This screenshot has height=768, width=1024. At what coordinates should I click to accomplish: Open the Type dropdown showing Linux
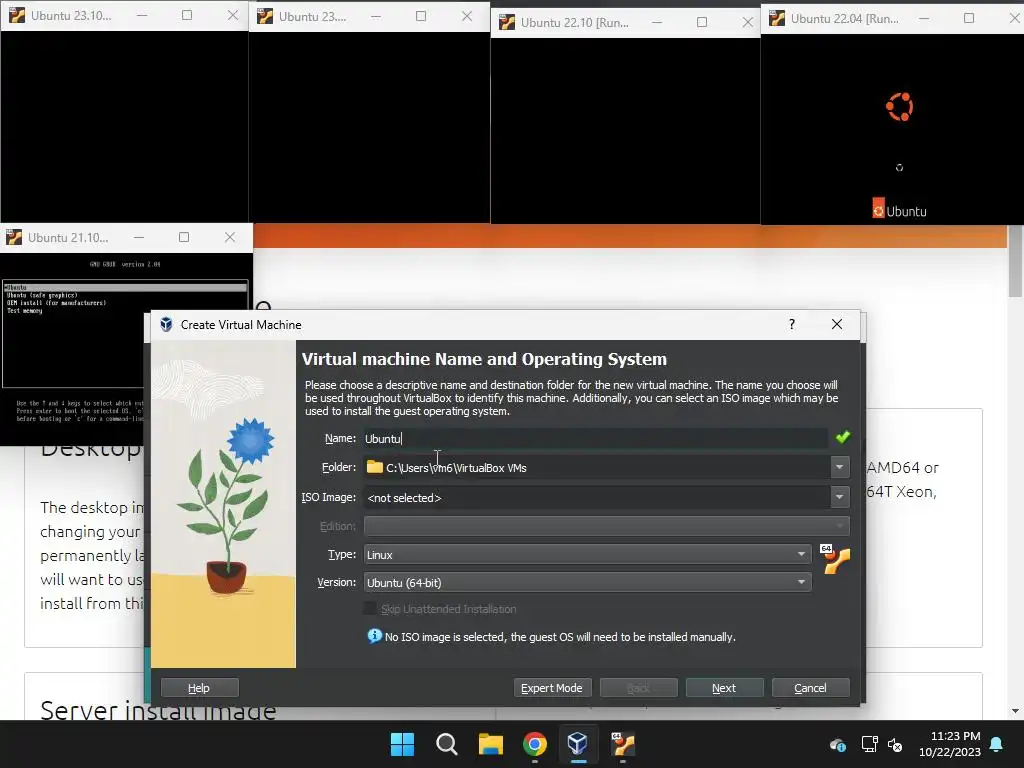(588, 554)
